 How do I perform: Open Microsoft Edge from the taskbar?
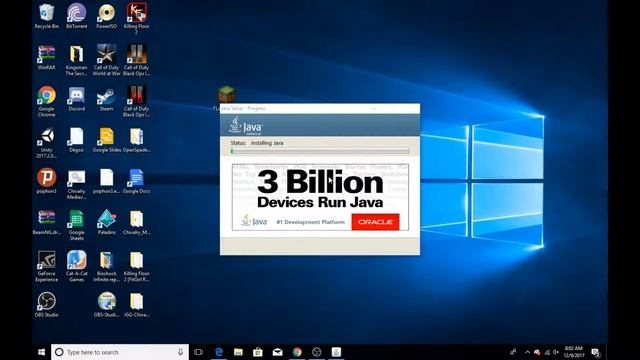tap(219, 352)
